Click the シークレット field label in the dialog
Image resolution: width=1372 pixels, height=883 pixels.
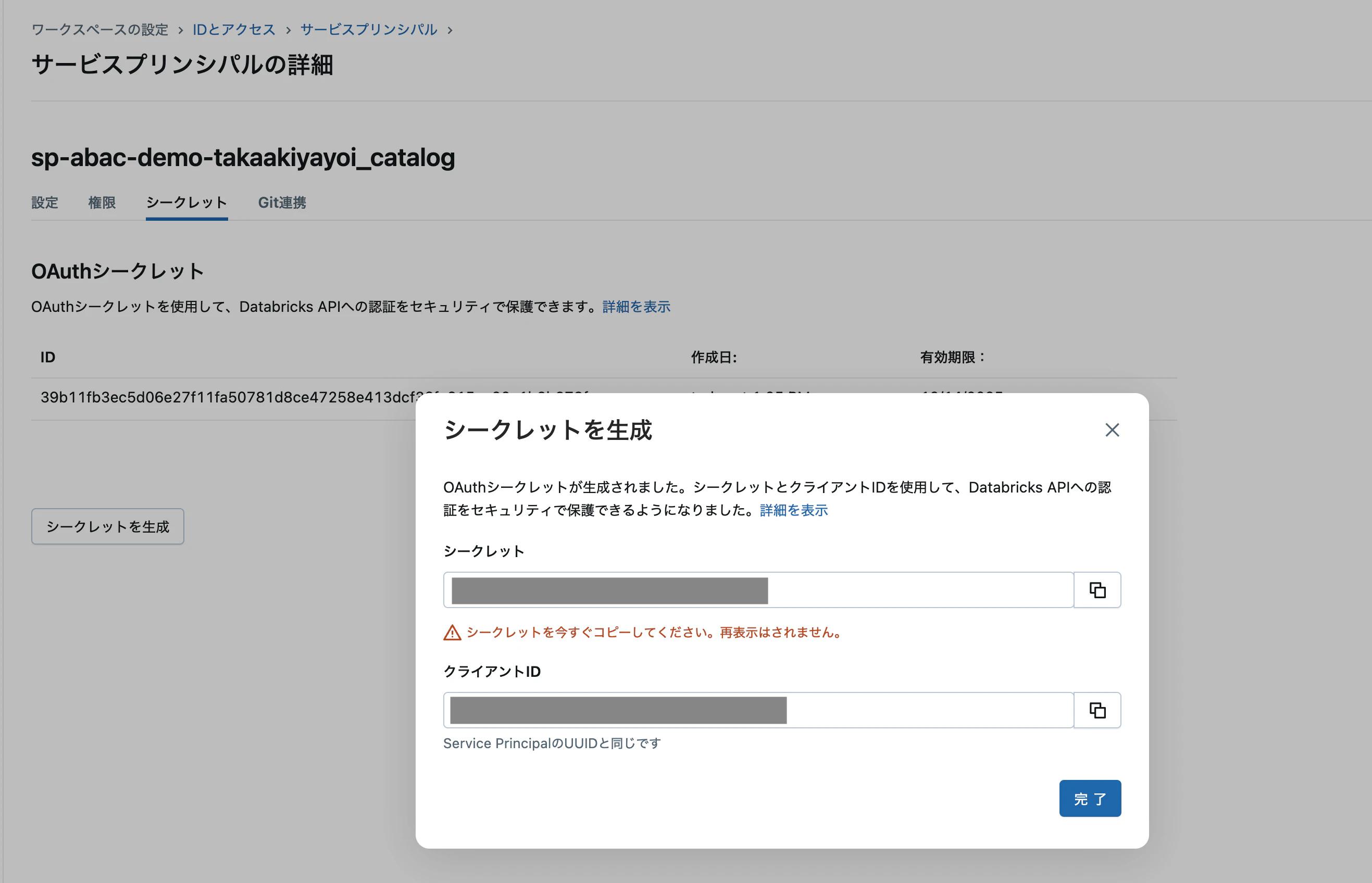pyautogui.click(x=483, y=551)
